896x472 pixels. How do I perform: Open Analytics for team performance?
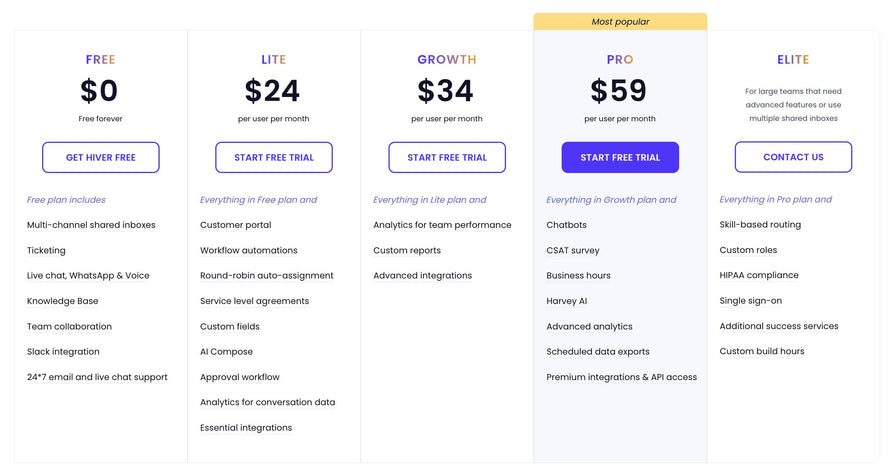[x=442, y=225]
